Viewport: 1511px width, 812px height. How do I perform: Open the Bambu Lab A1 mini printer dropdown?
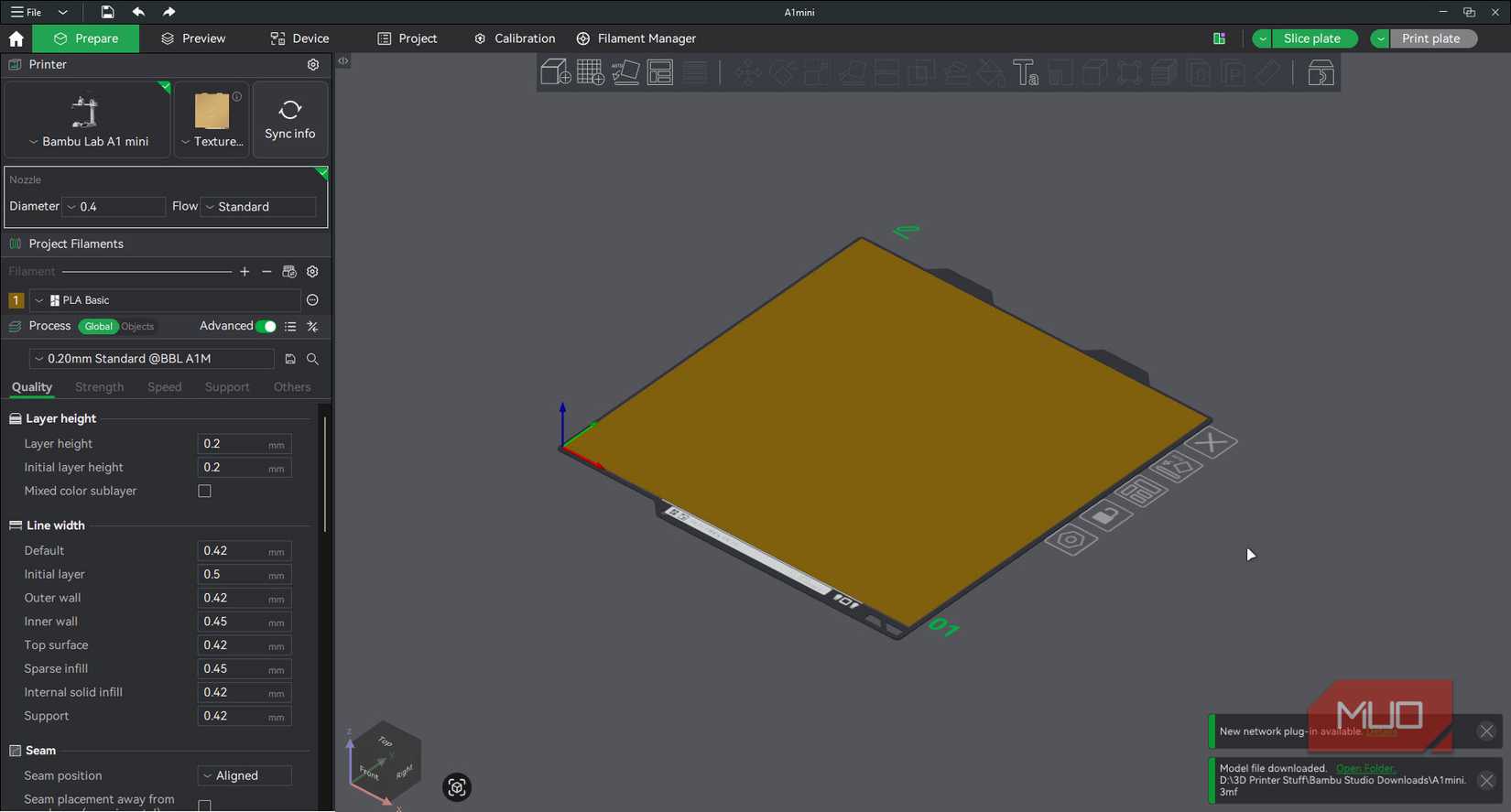click(88, 120)
